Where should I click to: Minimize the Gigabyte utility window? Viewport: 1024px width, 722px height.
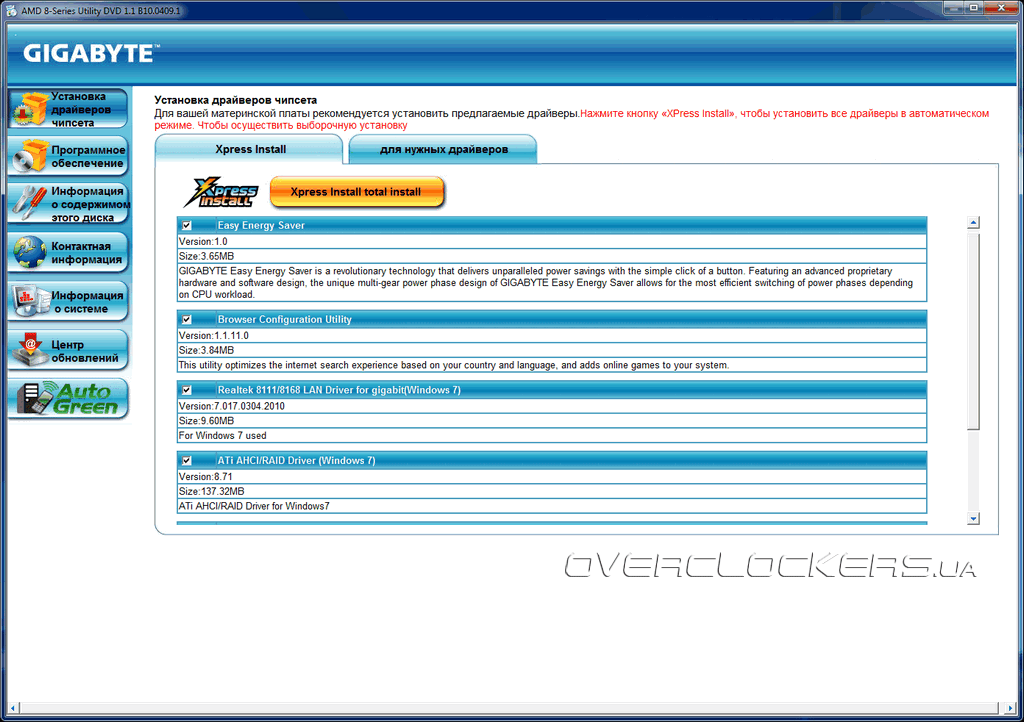[953, 7]
